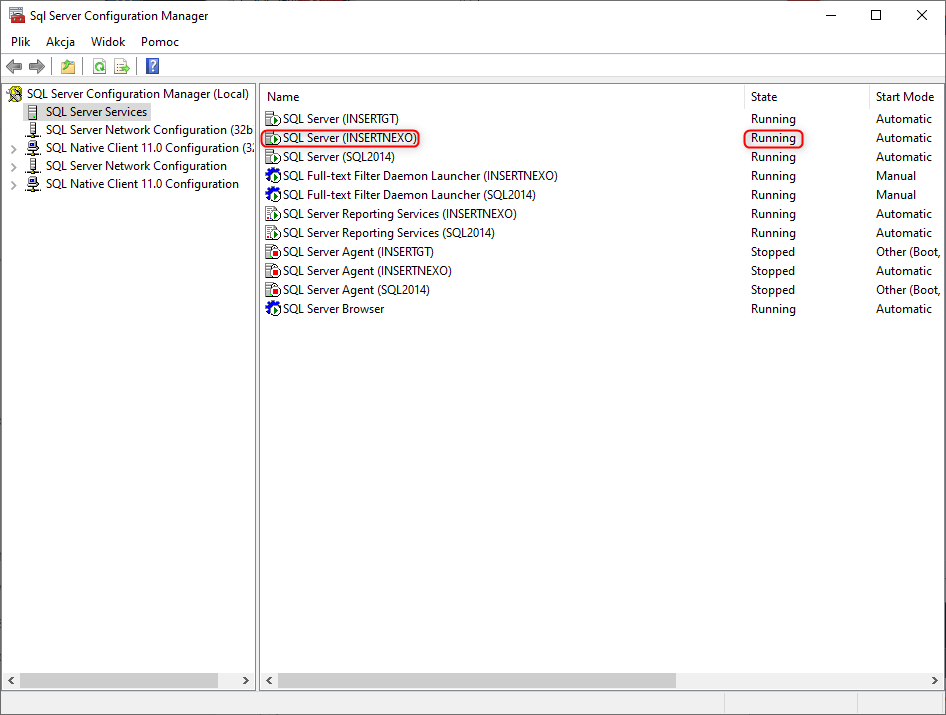Expand SQL Native Client 11.0 Configuration (32bit) node
Screen dimensions: 946x715
pos(13,148)
